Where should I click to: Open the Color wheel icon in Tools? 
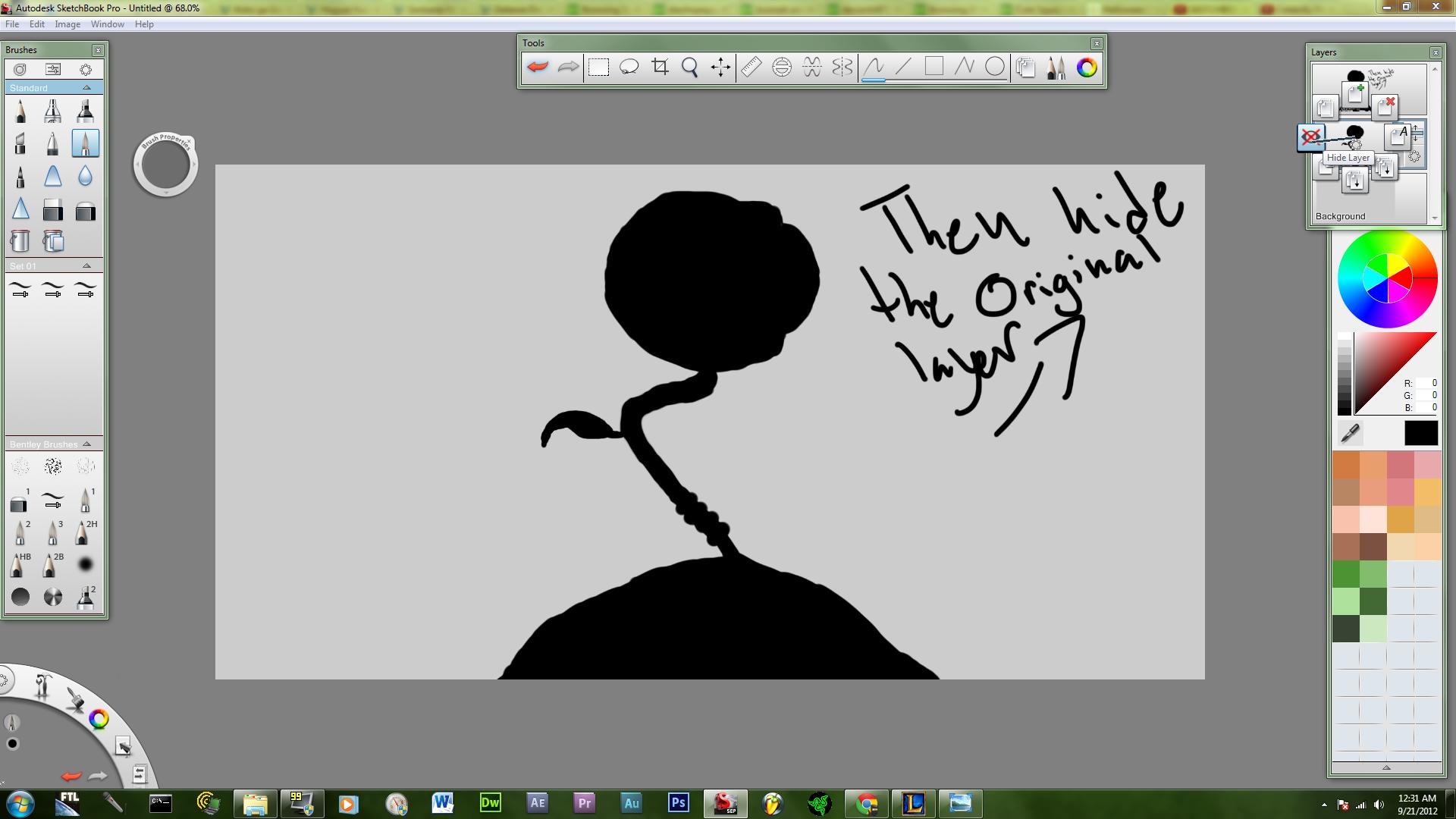coord(1087,67)
